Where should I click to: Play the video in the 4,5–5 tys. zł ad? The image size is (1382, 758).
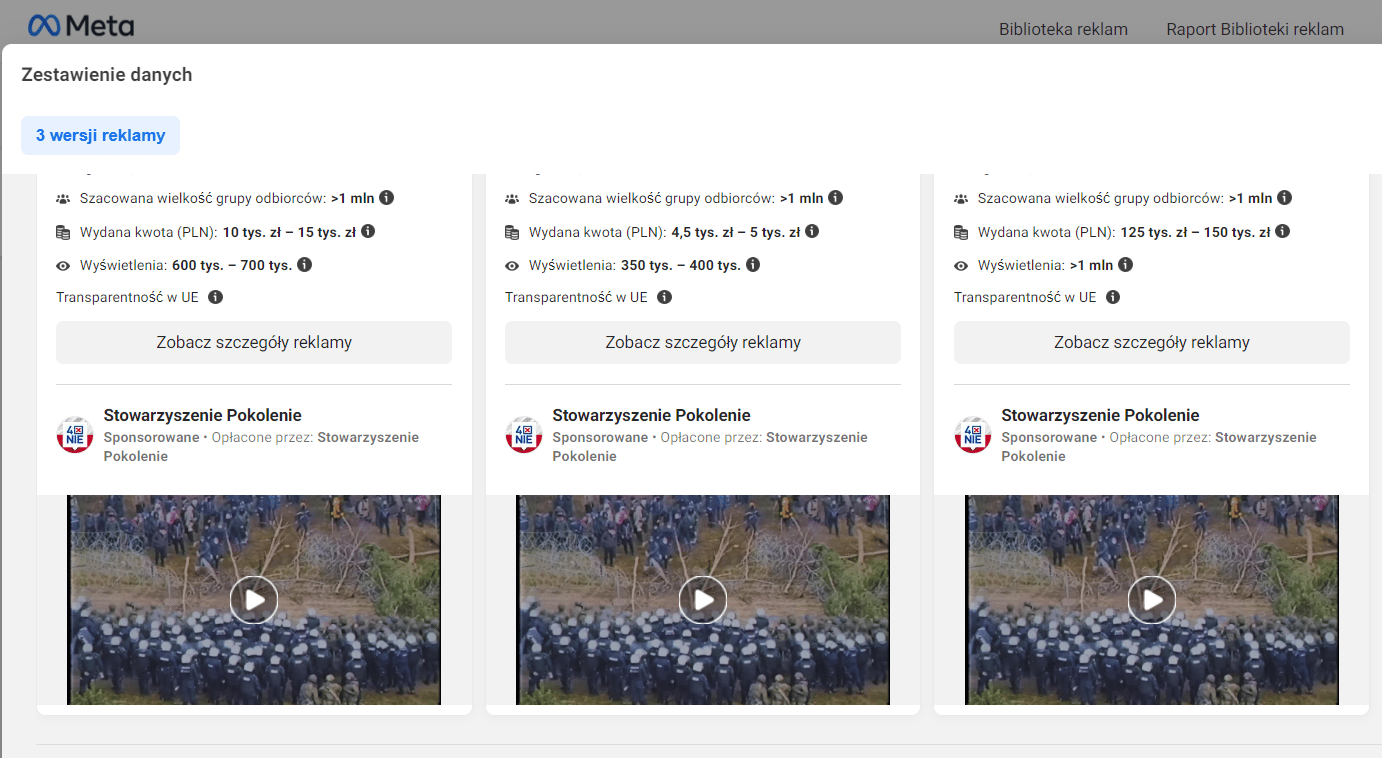click(x=703, y=600)
